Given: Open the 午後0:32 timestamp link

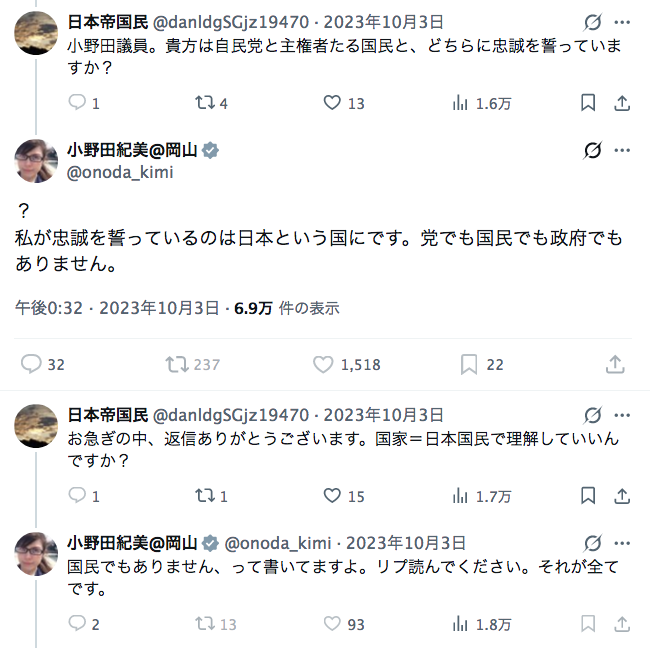Looking at the screenshot, I should pyautogui.click(x=48, y=309).
